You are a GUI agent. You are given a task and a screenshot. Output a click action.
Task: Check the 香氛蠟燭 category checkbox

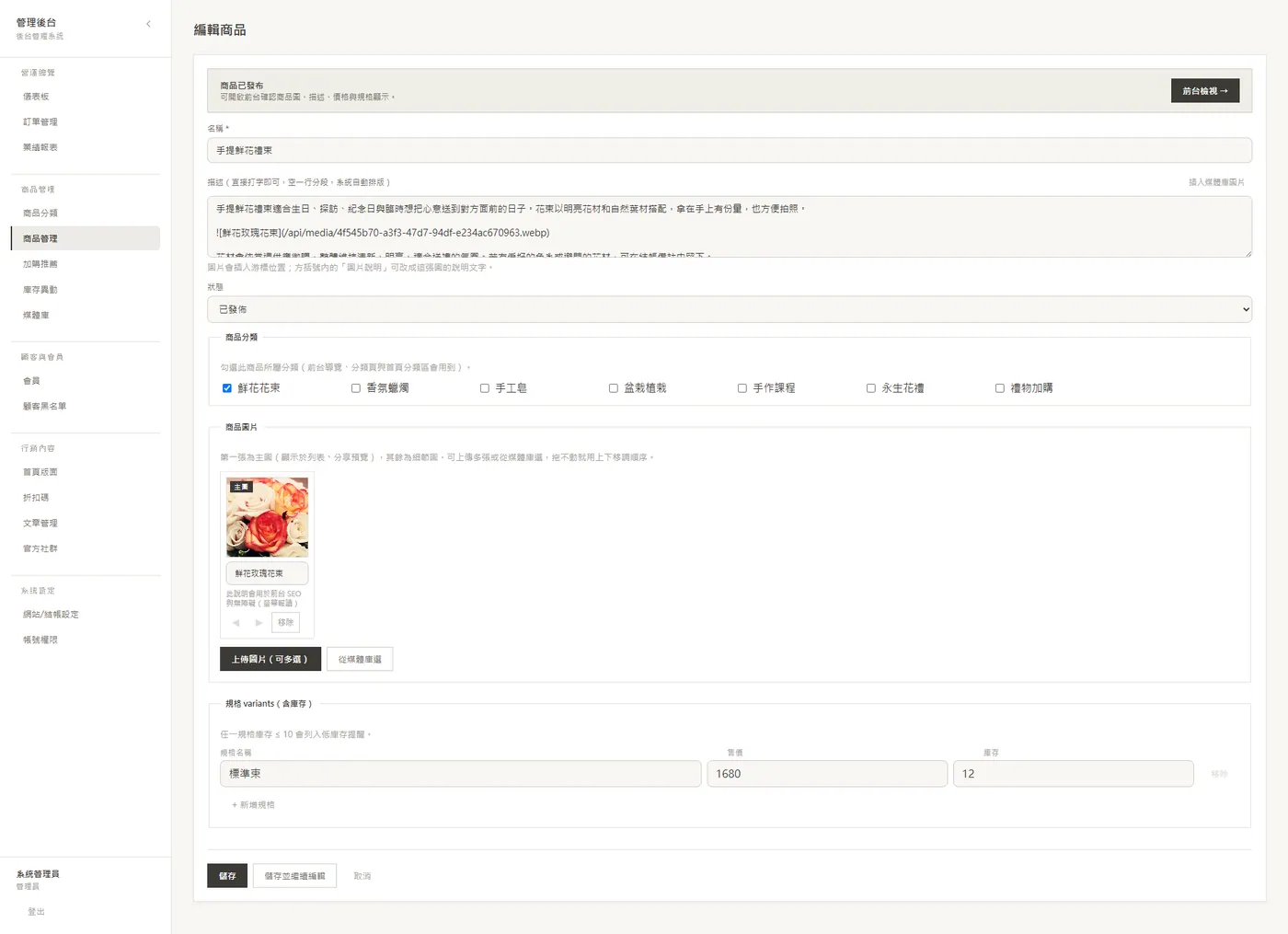[356, 388]
